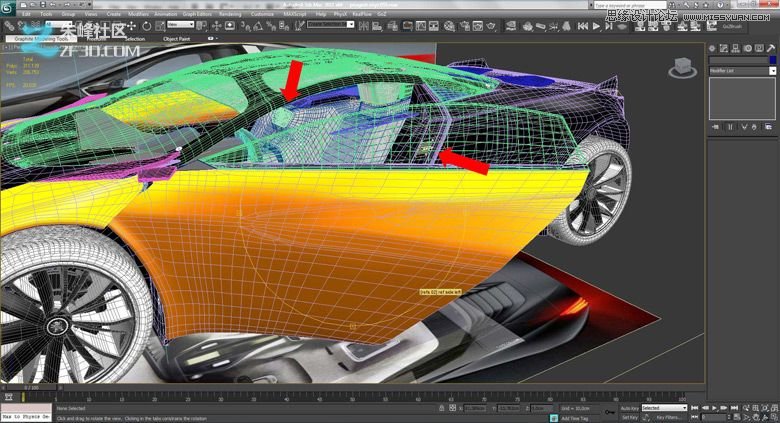This screenshot has width=780, height=423.
Task: Open the Hierarchy command panel tab
Action: (x=735, y=48)
